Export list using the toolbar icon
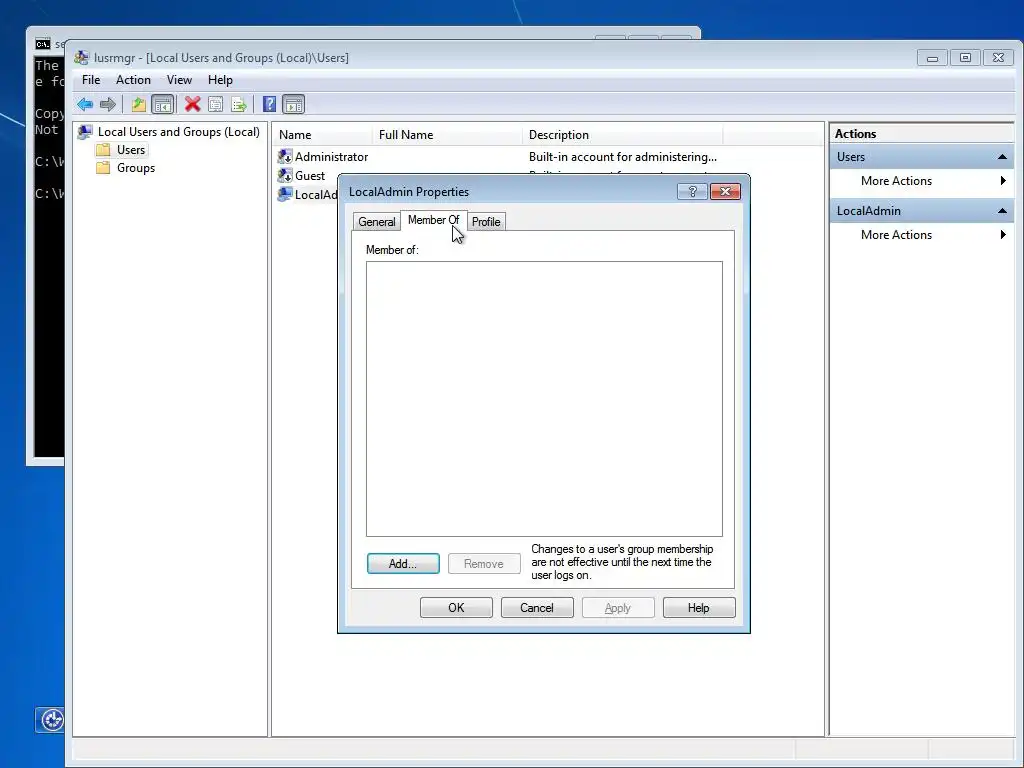This screenshot has width=1024, height=768. coord(239,104)
